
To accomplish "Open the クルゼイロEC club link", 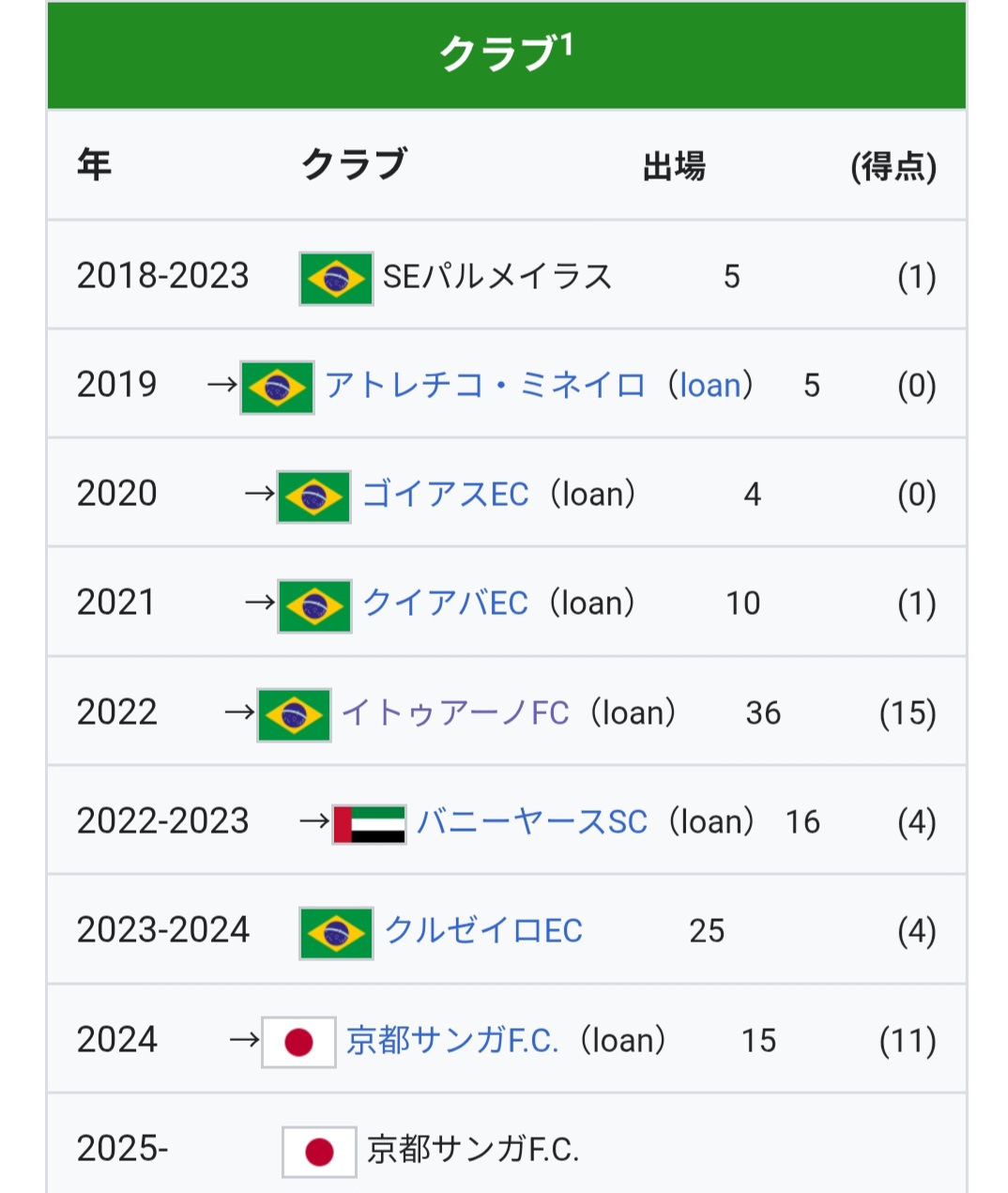I will point(484,931).
